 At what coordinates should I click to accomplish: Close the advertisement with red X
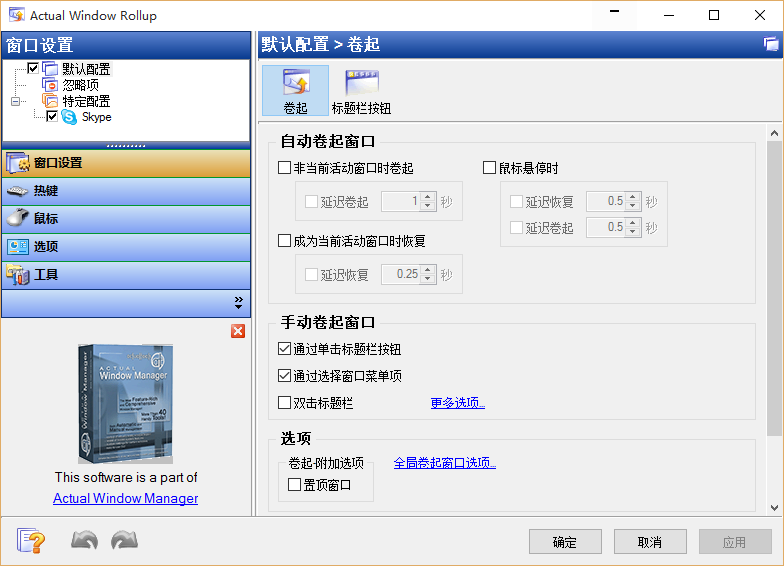tap(238, 331)
